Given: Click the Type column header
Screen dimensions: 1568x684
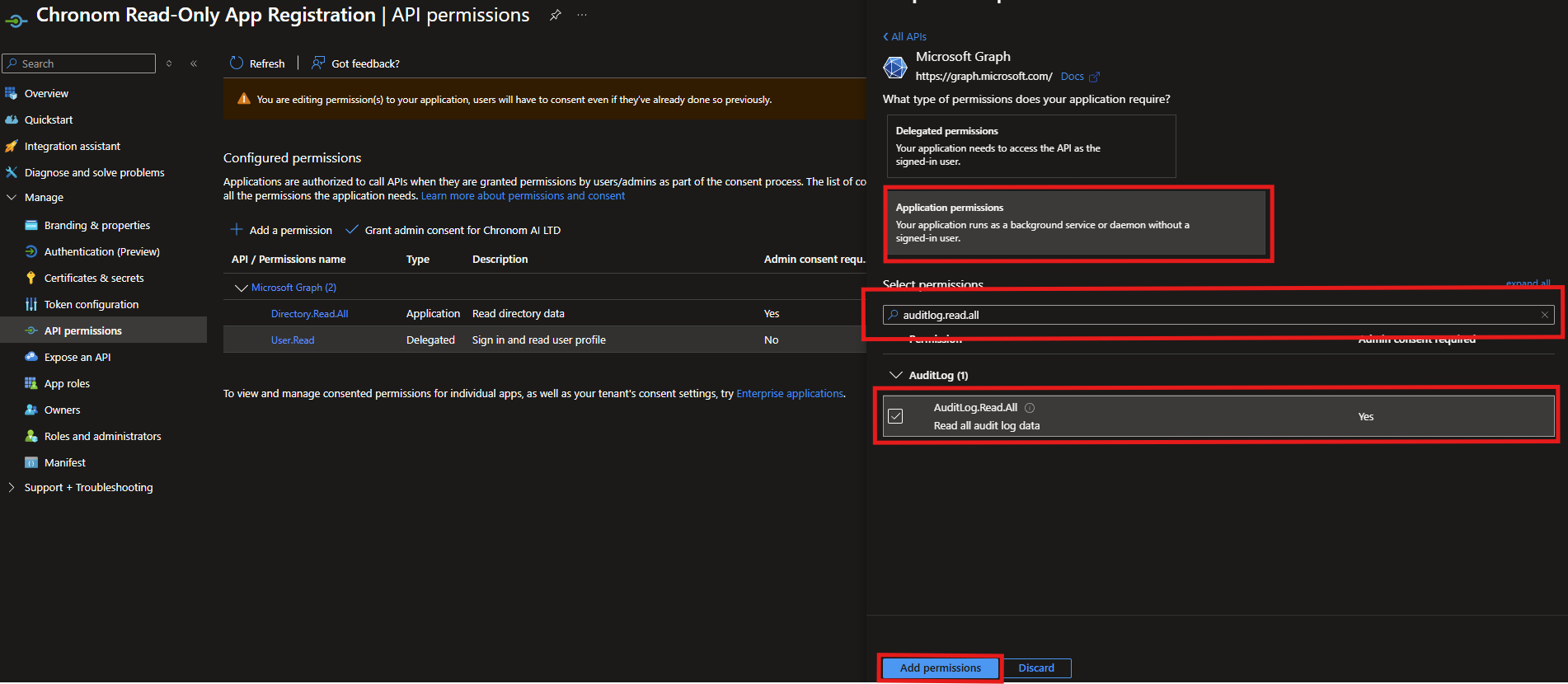Looking at the screenshot, I should tap(418, 260).
